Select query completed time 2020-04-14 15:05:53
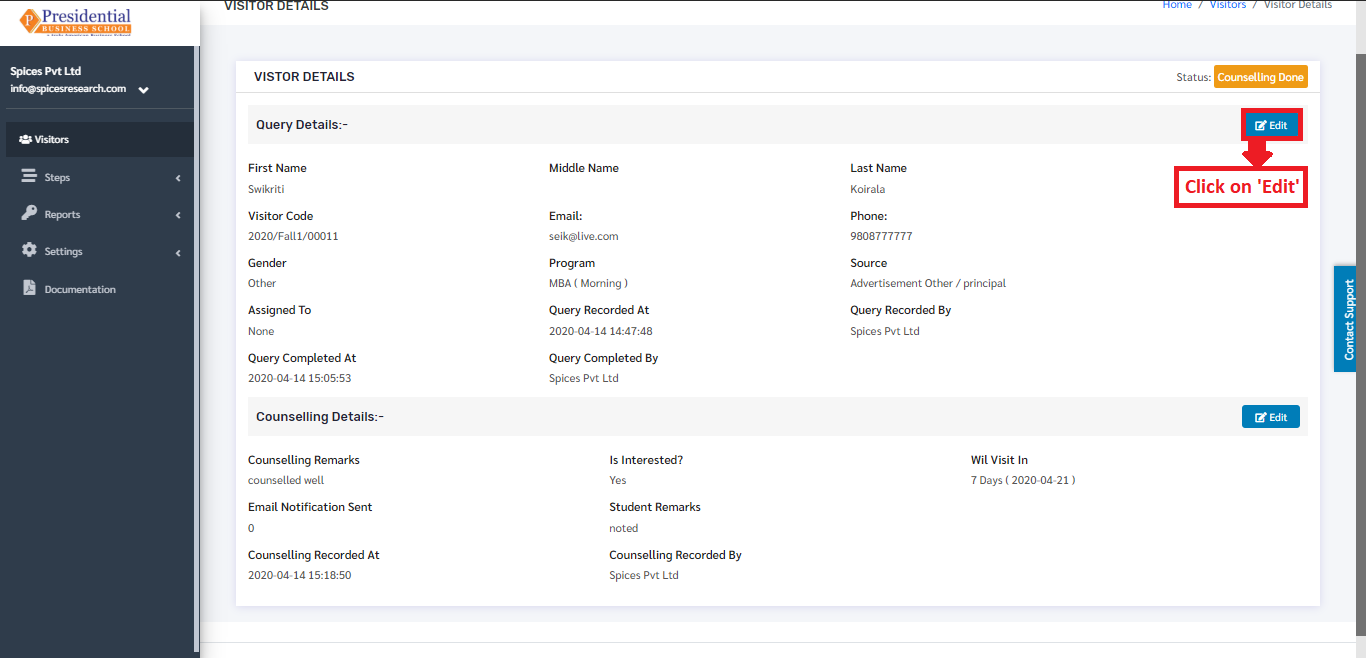 point(300,378)
